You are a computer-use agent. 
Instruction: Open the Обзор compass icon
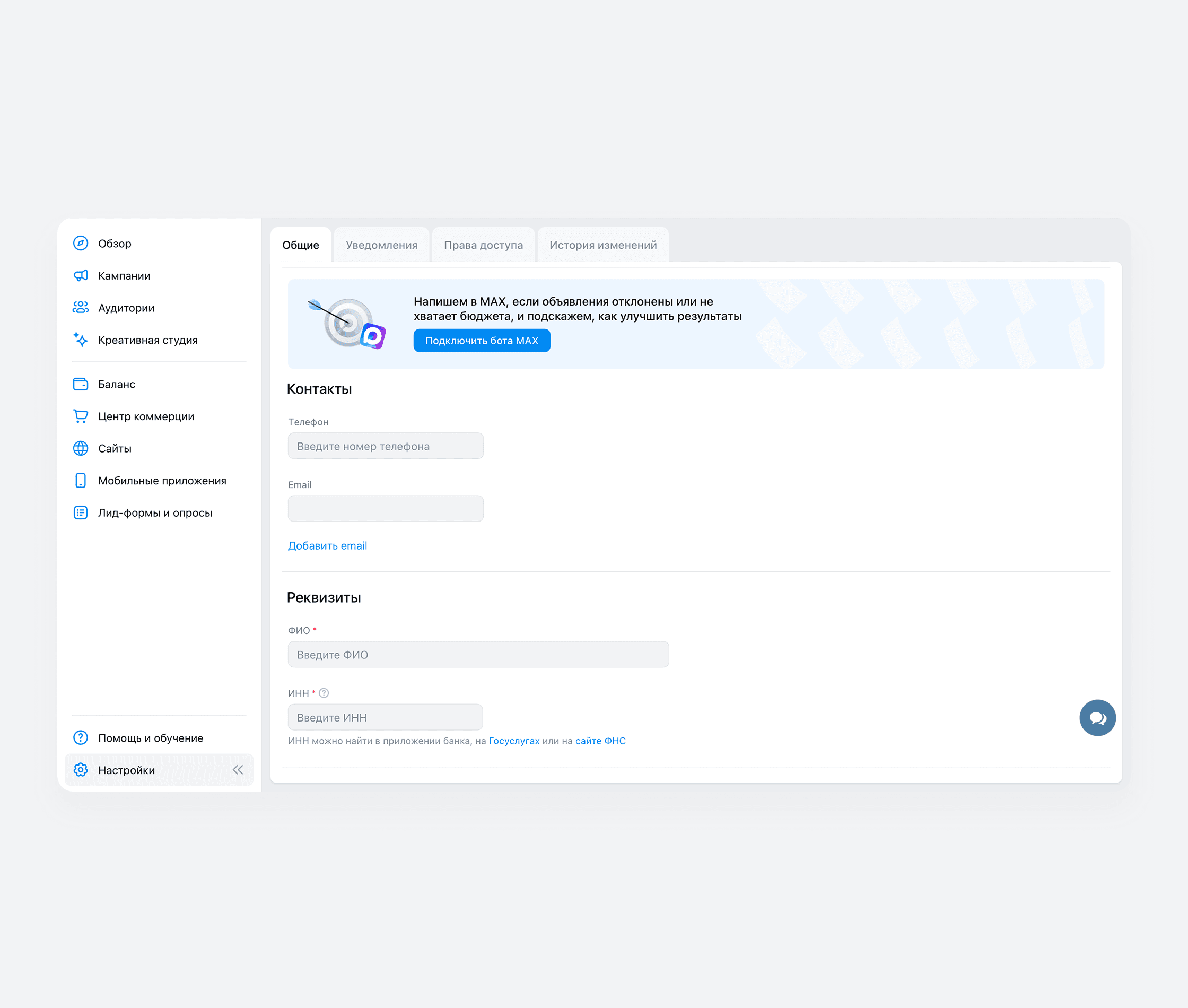coord(81,244)
